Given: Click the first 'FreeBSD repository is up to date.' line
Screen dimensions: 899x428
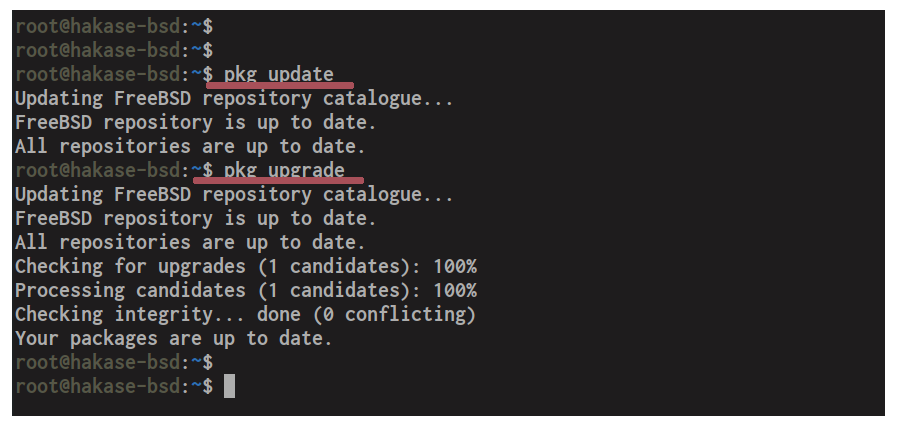Looking at the screenshot, I should [x=196, y=123].
